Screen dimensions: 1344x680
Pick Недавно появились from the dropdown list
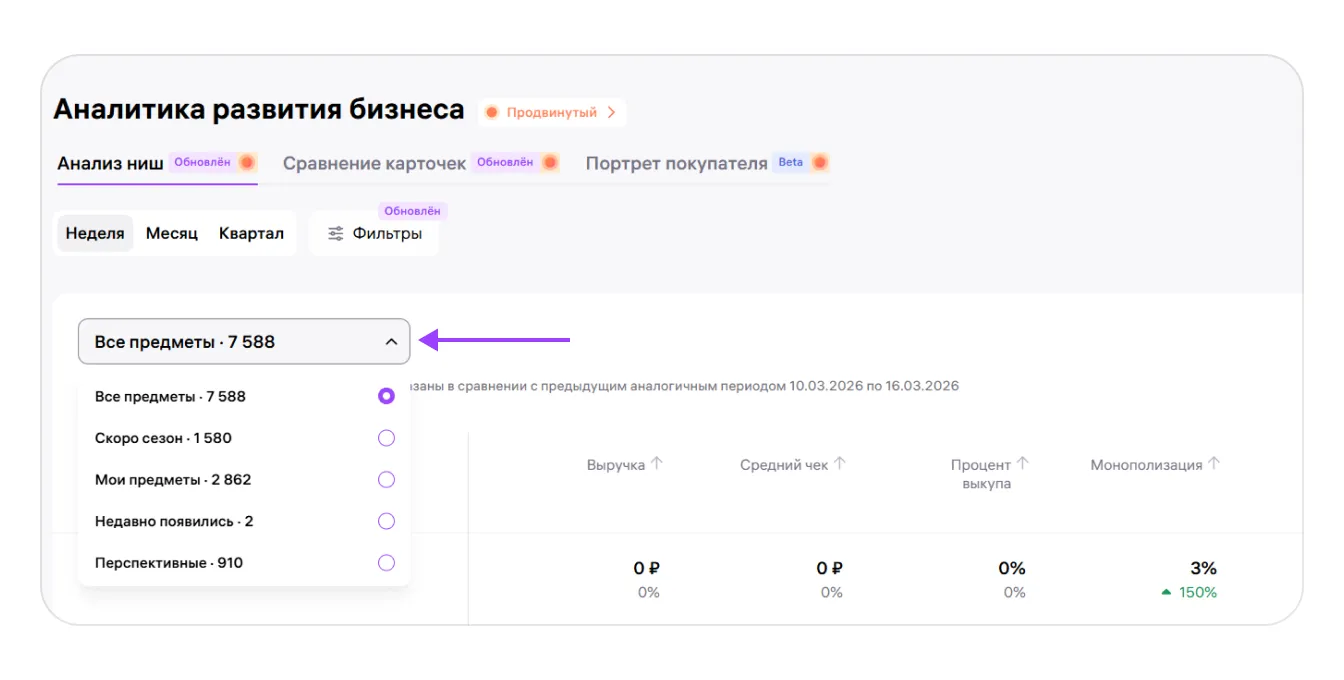click(x=174, y=521)
